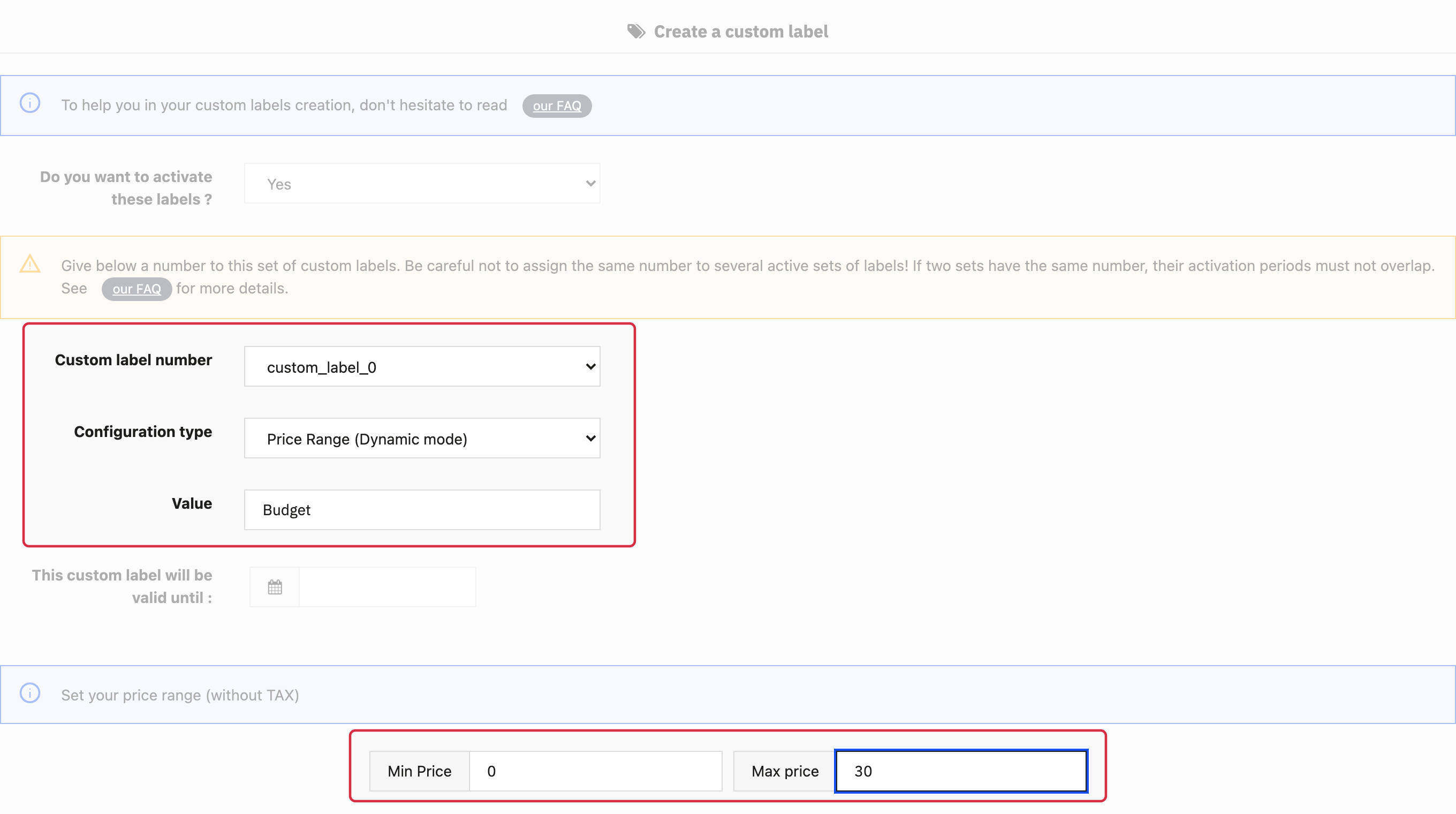Click the tags icon beside Create a custom label
Screen dimensions: 1456x814
(636, 32)
